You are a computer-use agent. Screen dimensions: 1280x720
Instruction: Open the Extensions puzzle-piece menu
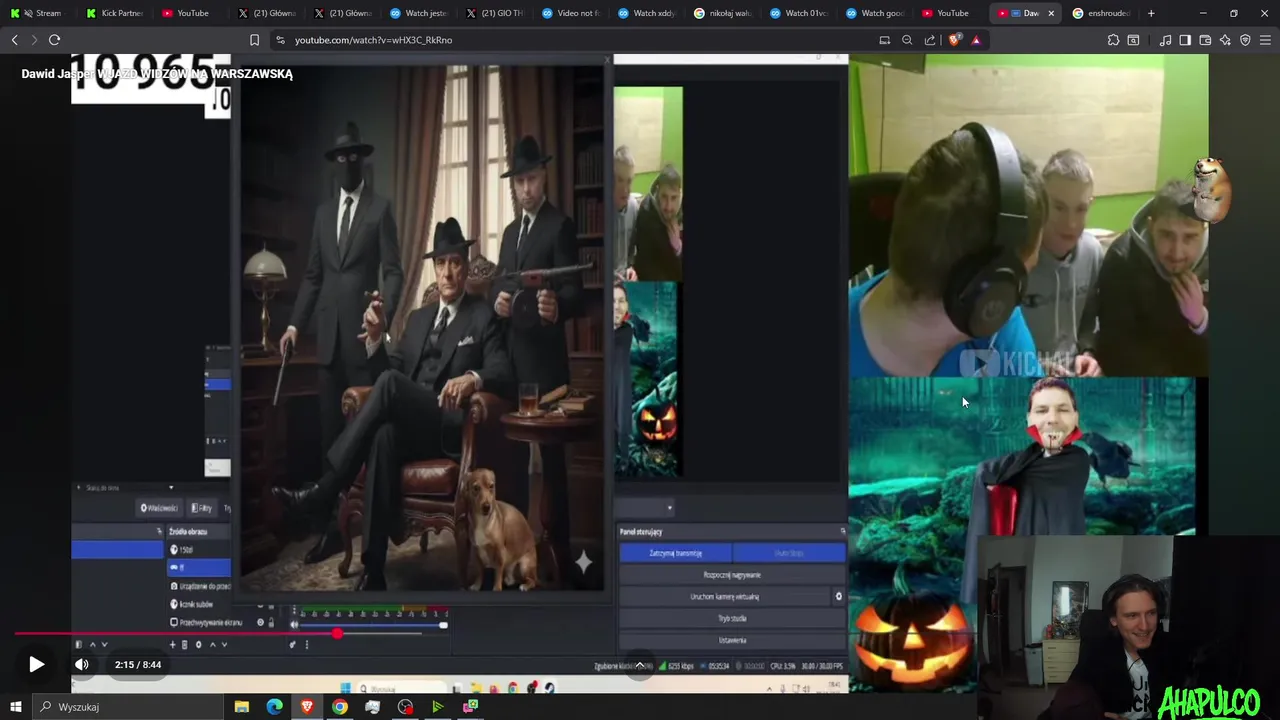(1113, 40)
